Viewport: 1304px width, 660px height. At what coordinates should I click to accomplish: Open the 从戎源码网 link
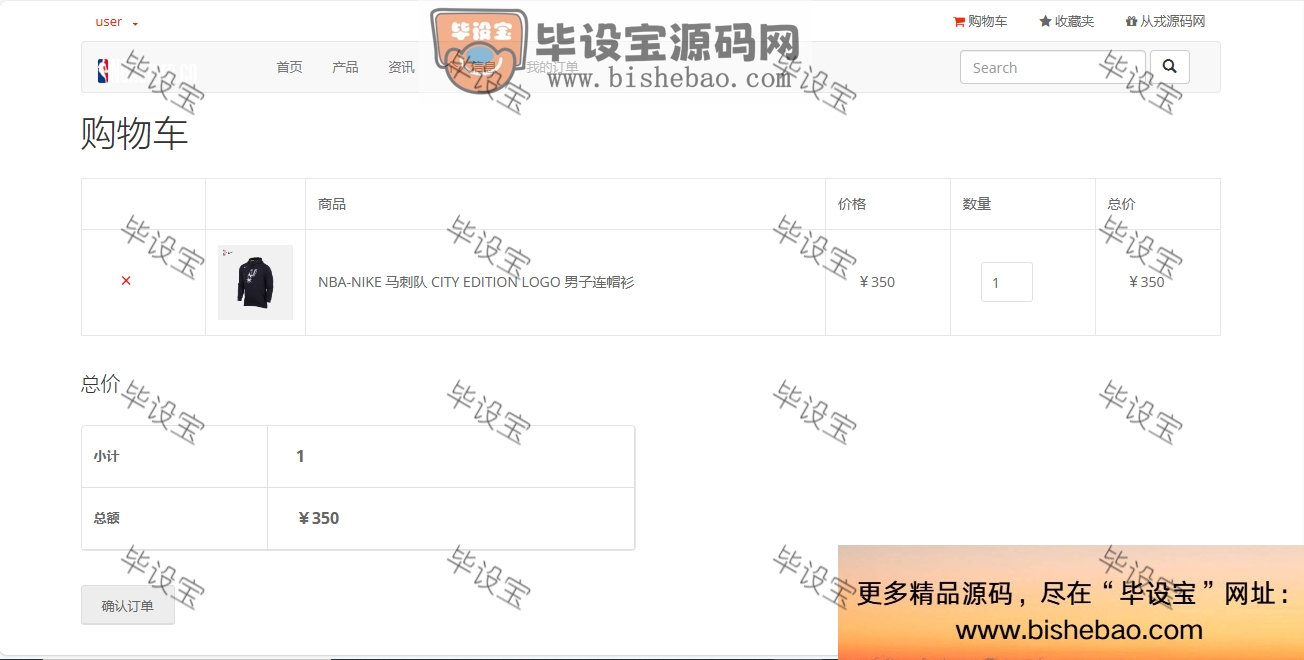[1165, 21]
